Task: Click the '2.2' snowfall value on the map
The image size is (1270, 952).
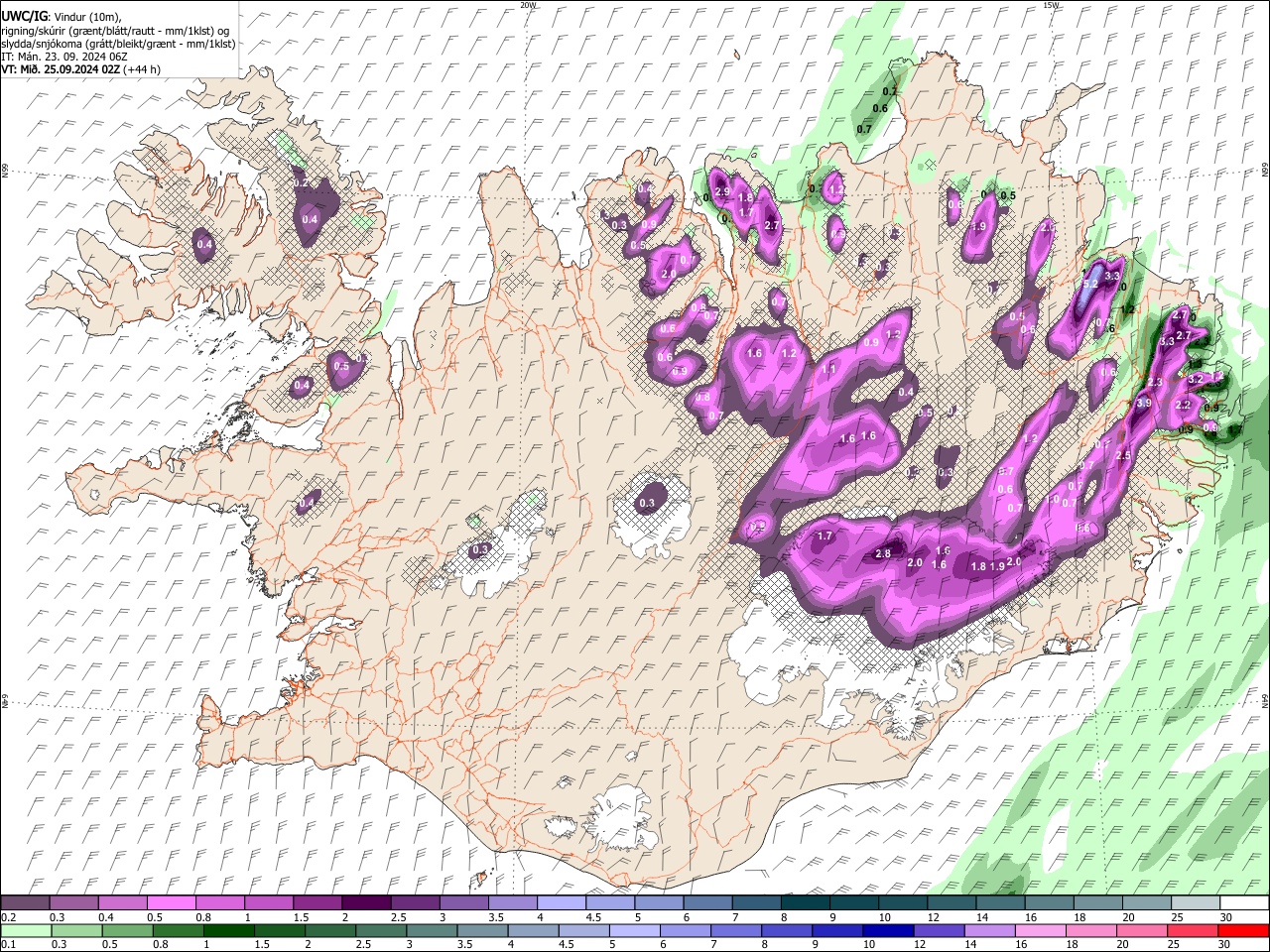Action: pos(1183,405)
